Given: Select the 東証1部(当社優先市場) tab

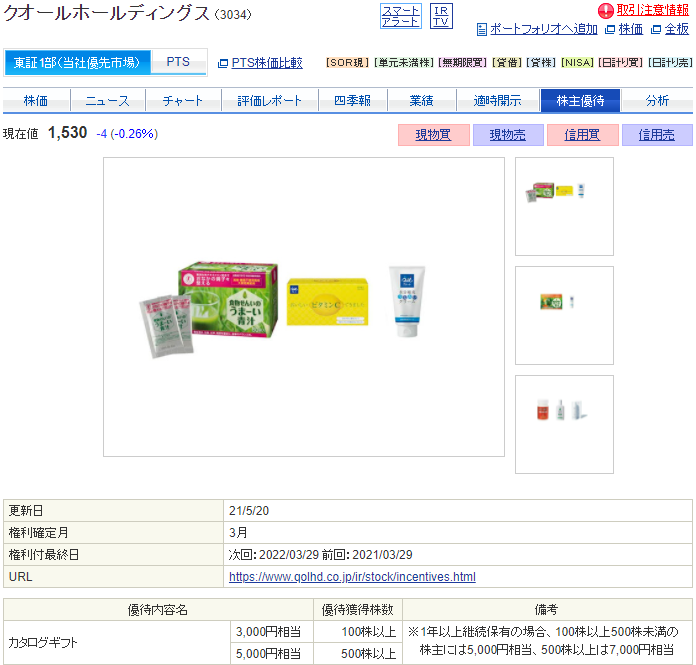Looking at the screenshot, I should coord(77,62).
